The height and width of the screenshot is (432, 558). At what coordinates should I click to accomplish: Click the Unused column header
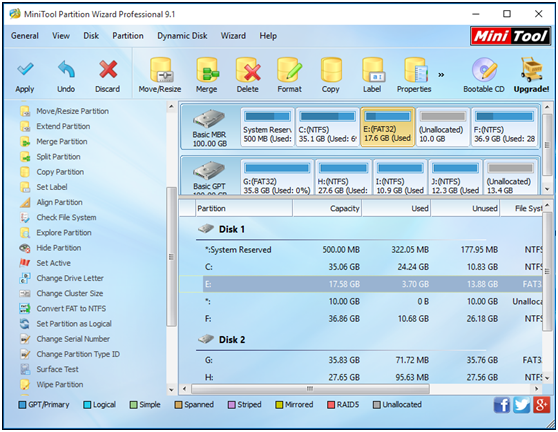[x=465, y=209]
